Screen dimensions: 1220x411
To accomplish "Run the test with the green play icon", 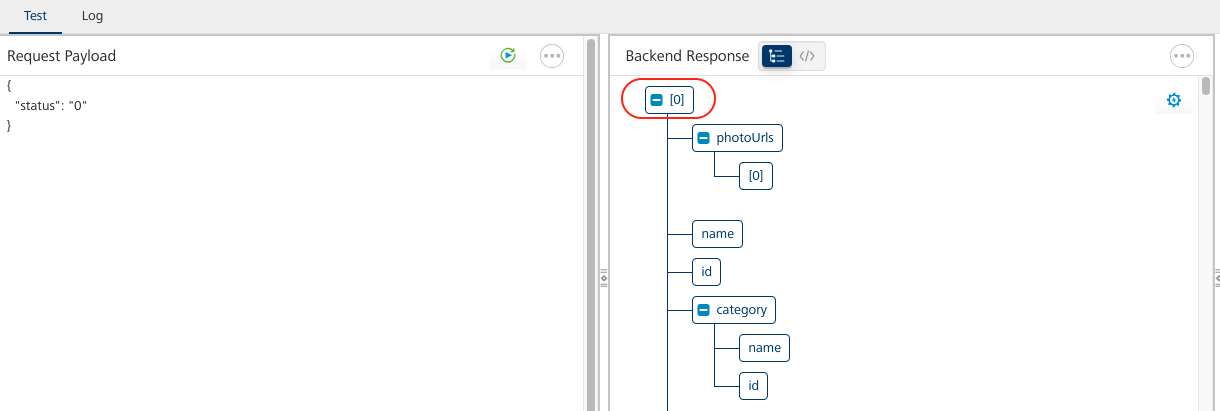I will [508, 56].
